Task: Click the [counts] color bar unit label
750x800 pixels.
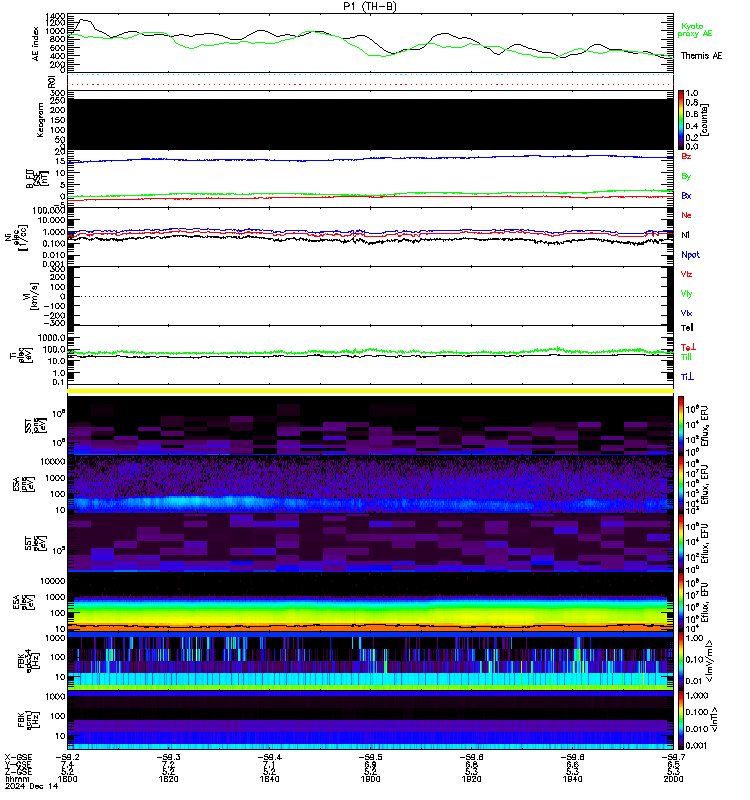Action: pyautogui.click(x=705, y=120)
